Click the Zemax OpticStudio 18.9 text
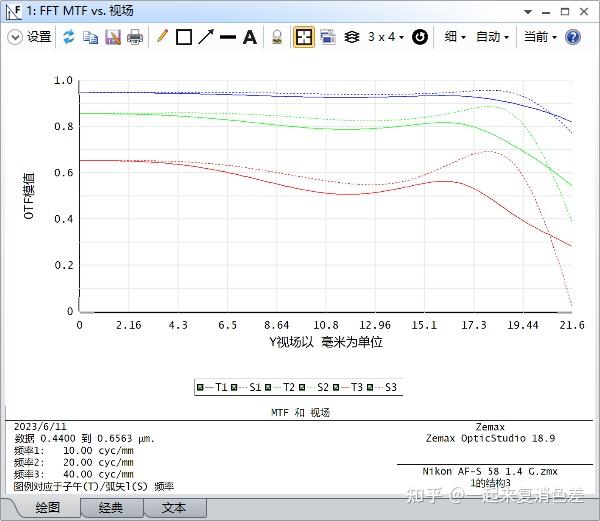600x521 pixels. (x=490, y=438)
